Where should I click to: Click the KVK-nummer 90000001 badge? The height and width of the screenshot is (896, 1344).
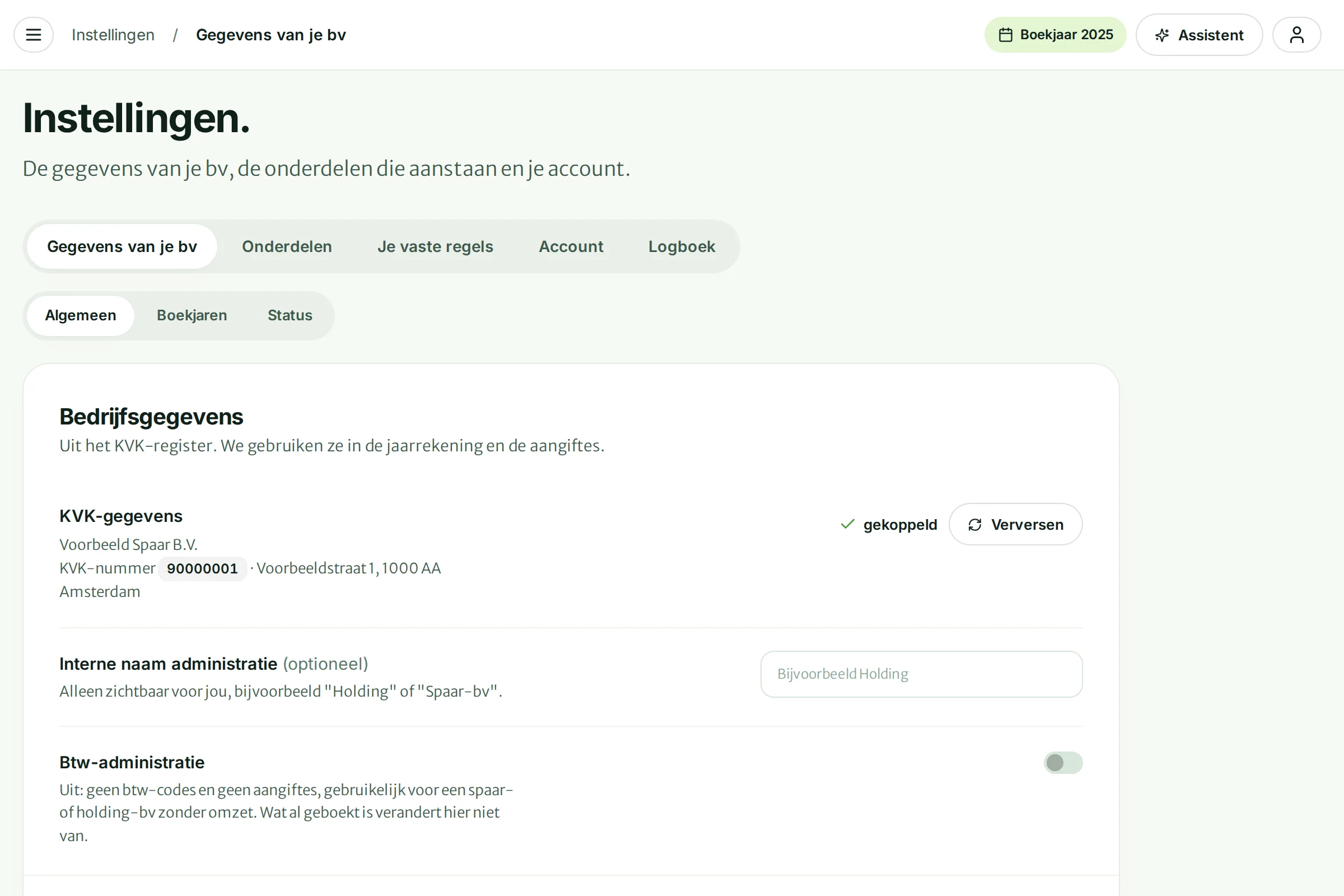click(x=202, y=568)
